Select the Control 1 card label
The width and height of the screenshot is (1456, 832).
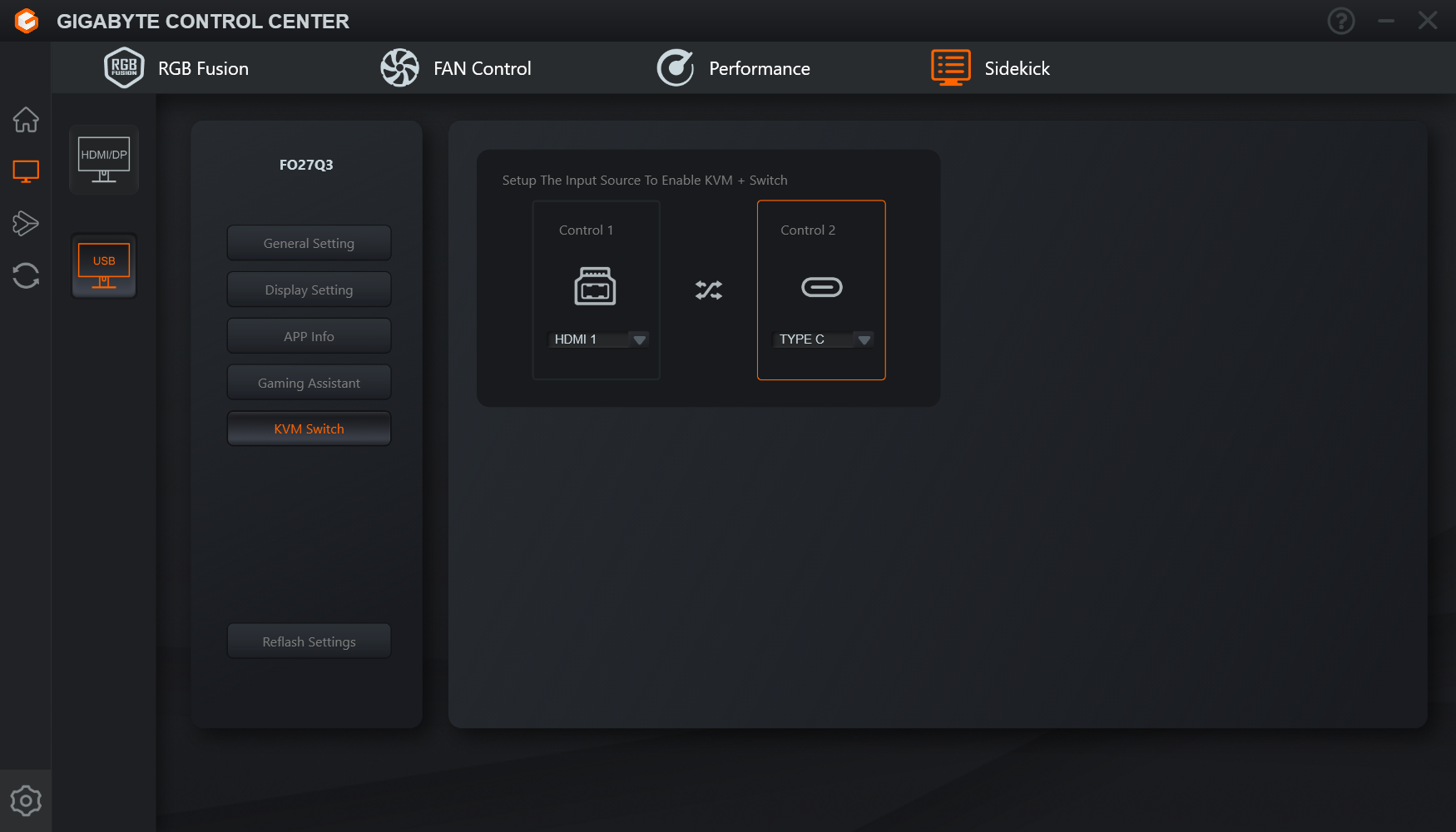pos(586,230)
